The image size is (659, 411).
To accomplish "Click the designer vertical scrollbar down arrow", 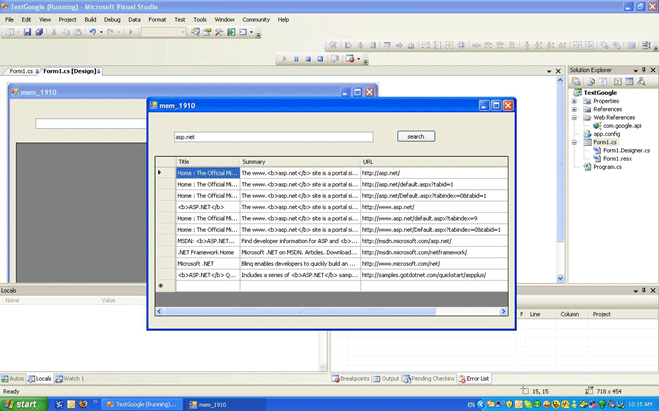I will [x=560, y=278].
